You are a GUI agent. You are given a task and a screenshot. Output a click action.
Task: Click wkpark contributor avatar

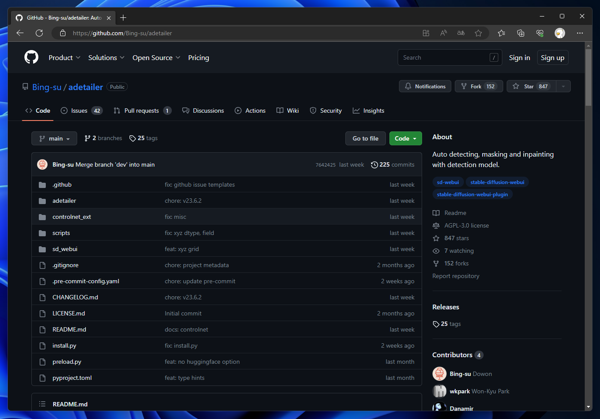pyautogui.click(x=439, y=391)
